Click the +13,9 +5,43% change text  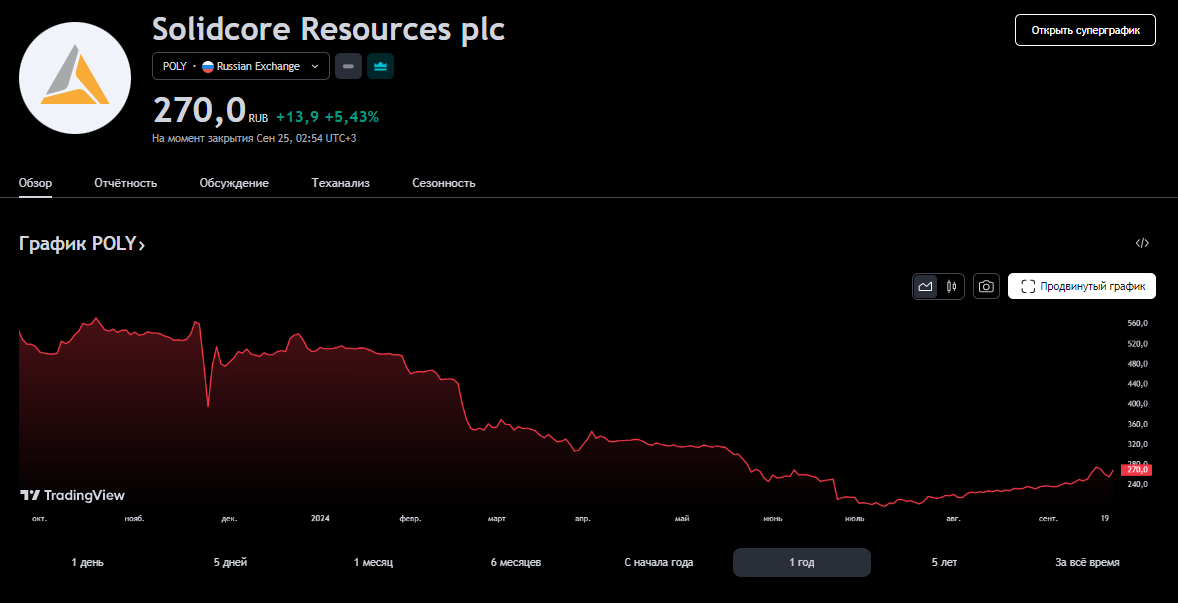point(328,117)
